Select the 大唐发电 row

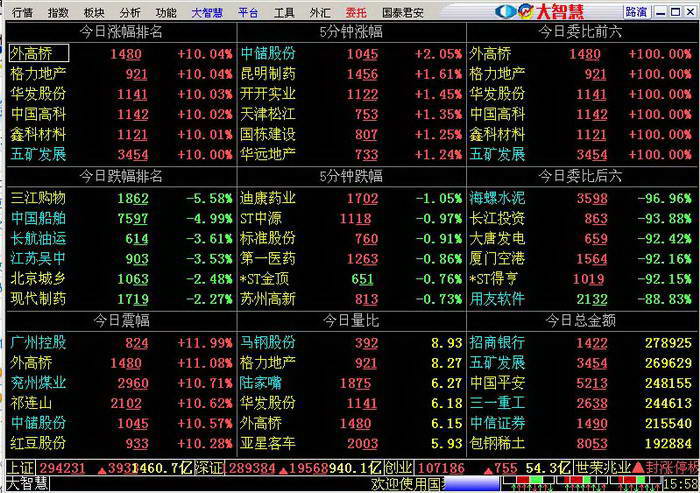[580, 238]
